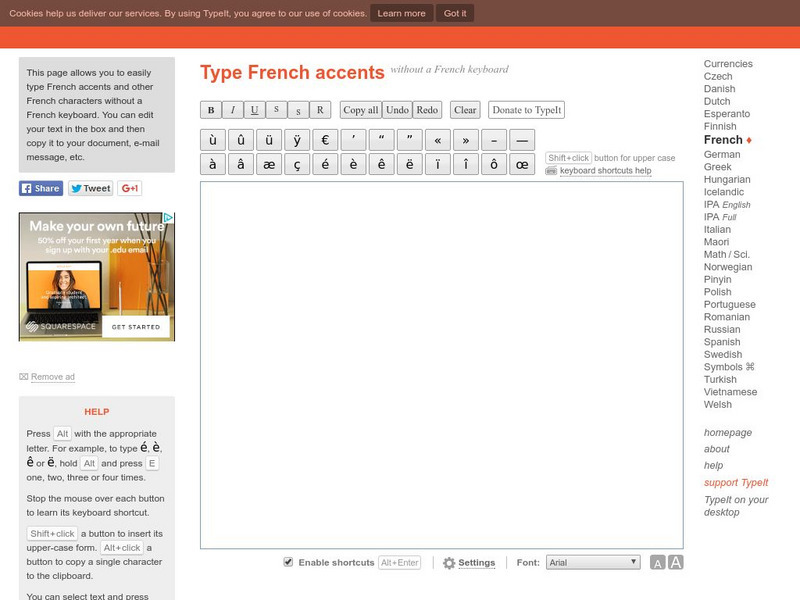
Task: Click inside the text editing area
Action: pyautogui.click(x=440, y=360)
